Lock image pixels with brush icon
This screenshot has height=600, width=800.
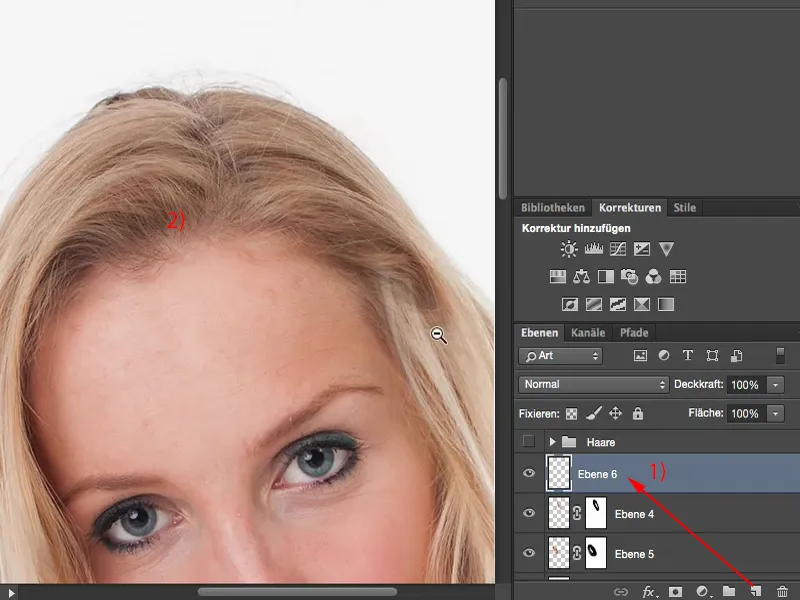(x=593, y=413)
